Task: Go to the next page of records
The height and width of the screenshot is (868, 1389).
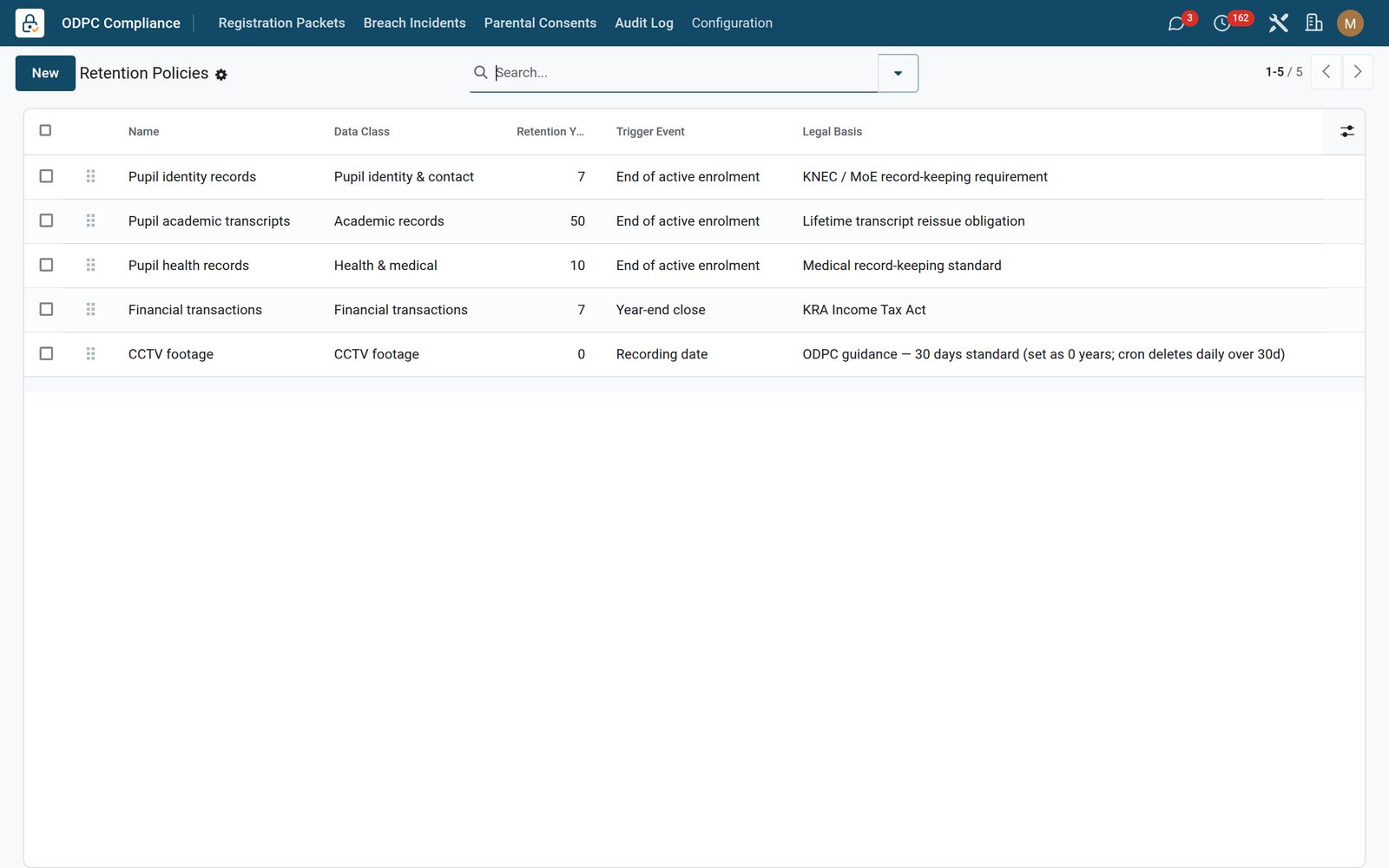Action: (x=1358, y=72)
